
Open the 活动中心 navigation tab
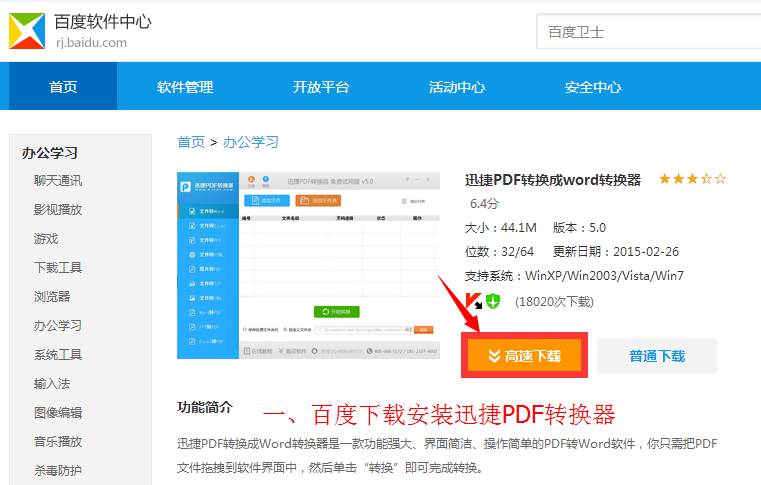[457, 87]
